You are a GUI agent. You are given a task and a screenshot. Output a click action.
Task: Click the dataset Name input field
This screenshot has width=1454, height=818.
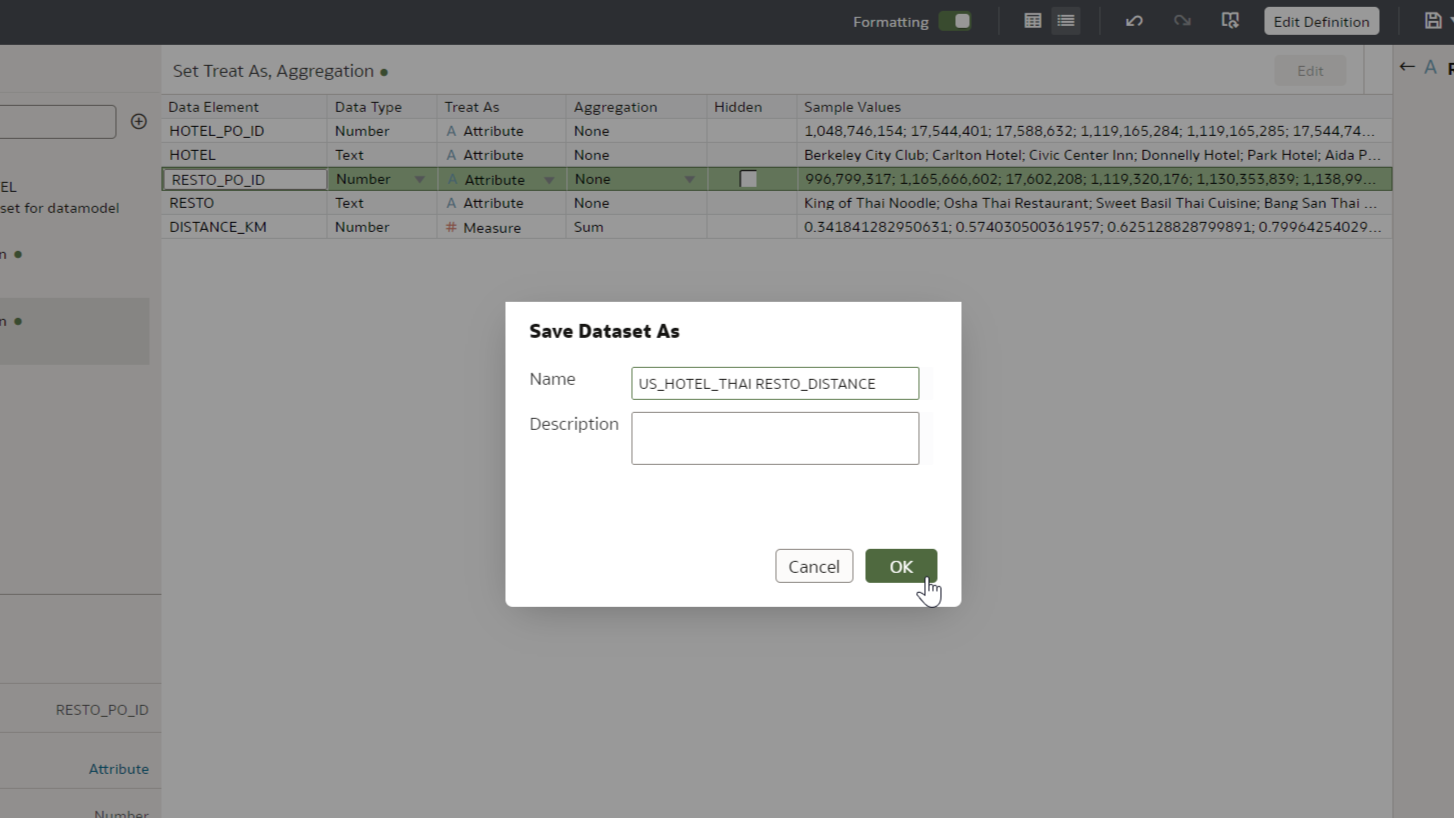pos(775,383)
